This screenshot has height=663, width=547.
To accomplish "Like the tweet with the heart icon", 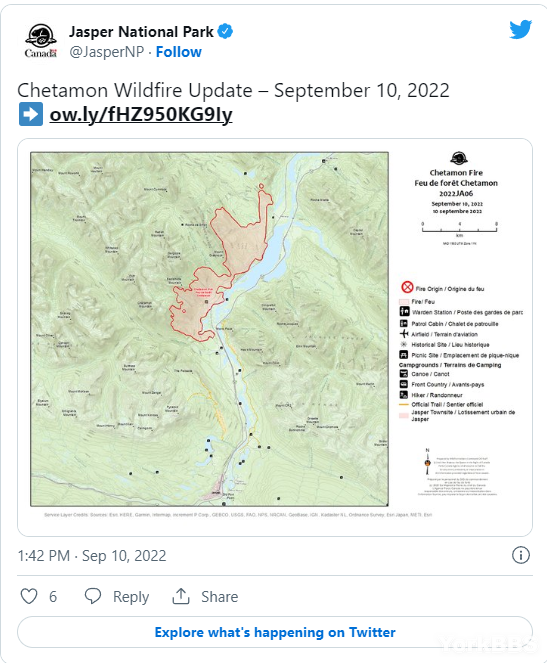I will (29, 596).
